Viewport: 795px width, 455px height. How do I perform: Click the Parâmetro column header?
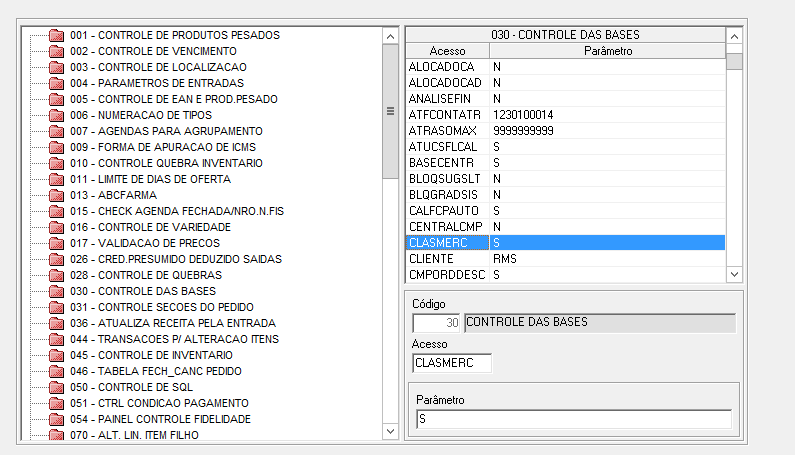pos(607,51)
